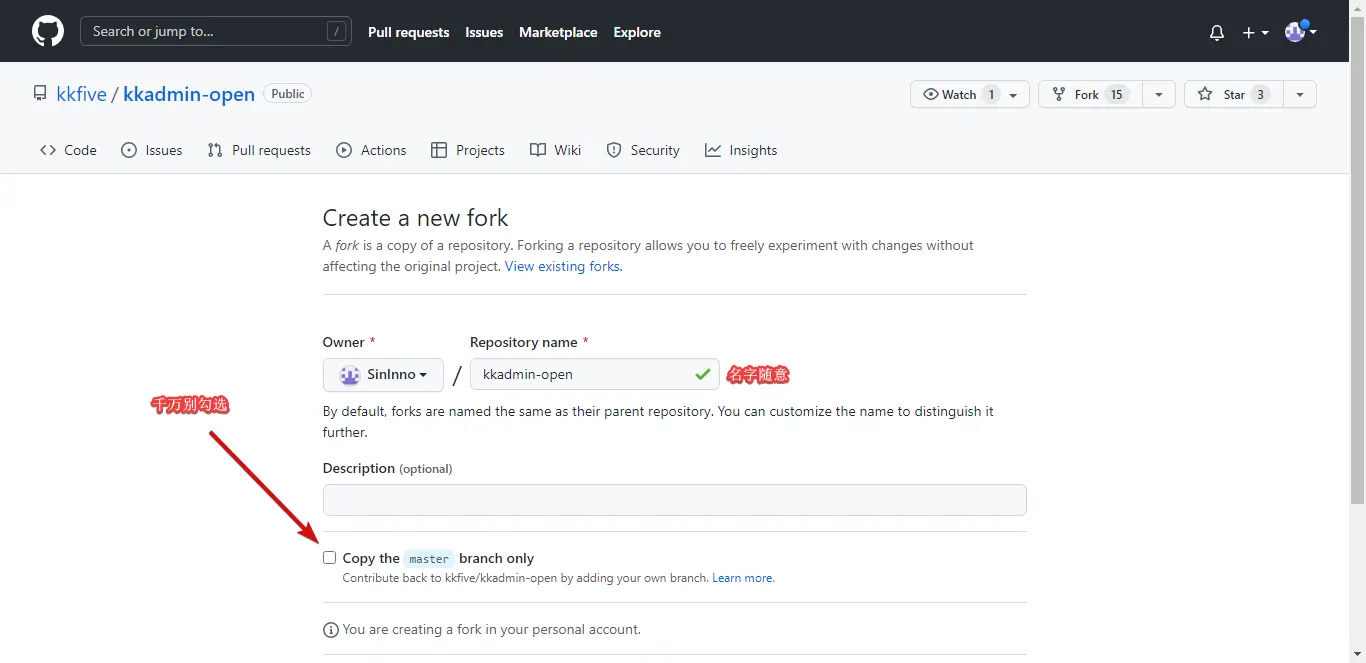Image resolution: width=1366 pixels, height=663 pixels.
Task: Click the Fork button showing 15
Action: click(1090, 94)
